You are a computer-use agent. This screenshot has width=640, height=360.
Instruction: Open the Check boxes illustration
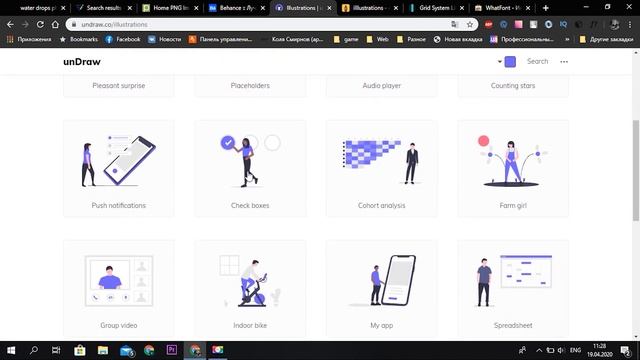tap(250, 168)
